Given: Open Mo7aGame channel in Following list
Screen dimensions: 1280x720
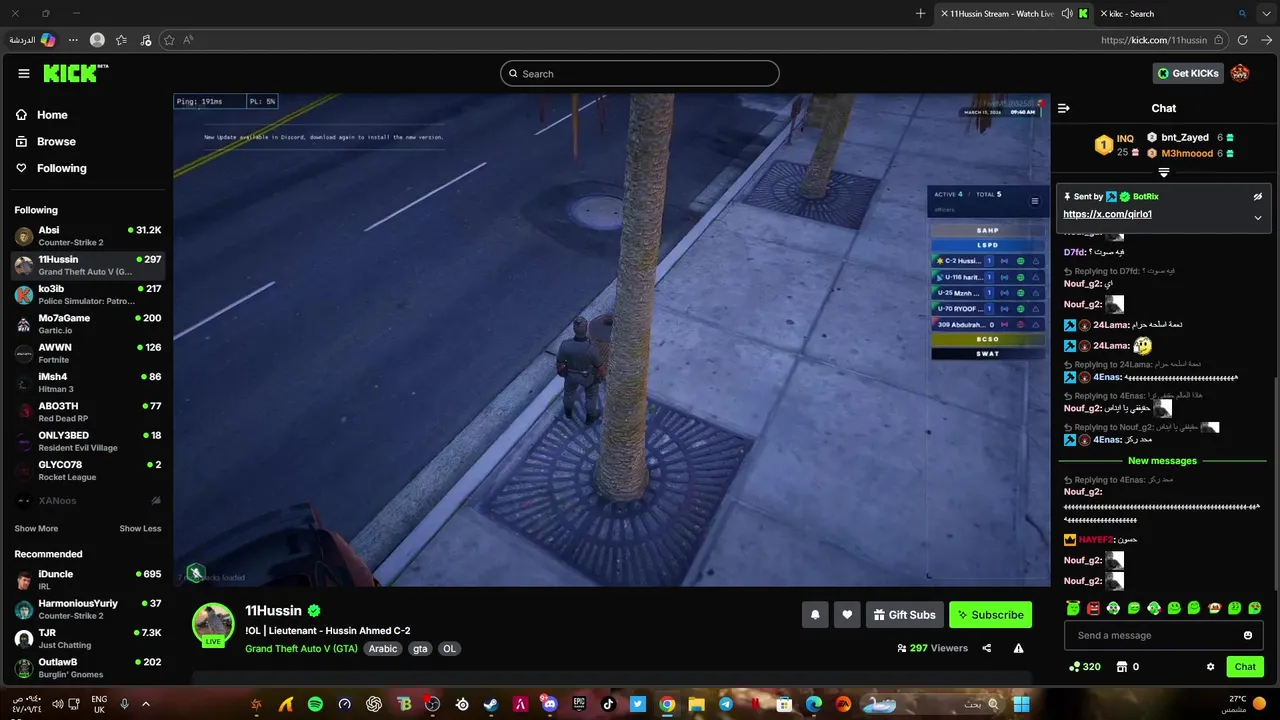Looking at the screenshot, I should point(88,324).
